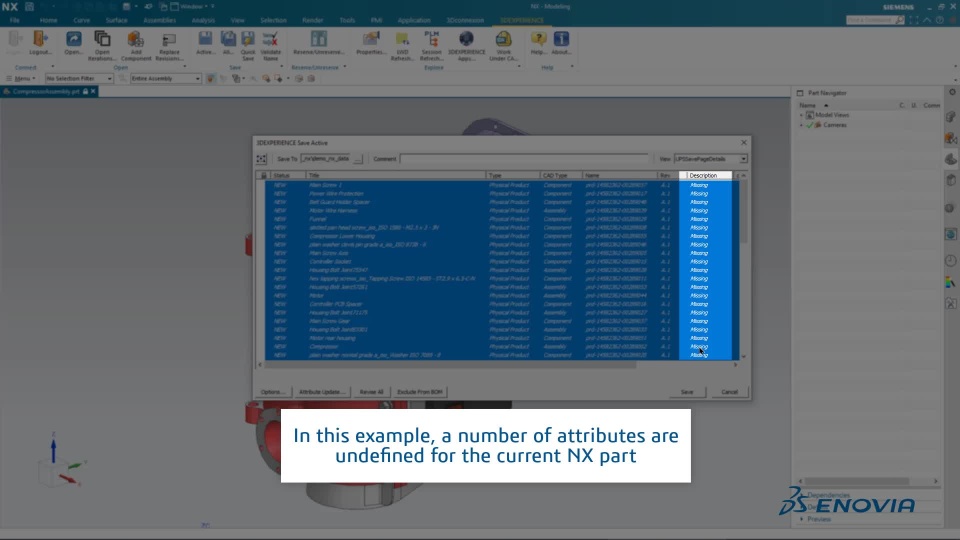Click the Replace Revisions icon
The image size is (960, 540).
pos(168,40)
